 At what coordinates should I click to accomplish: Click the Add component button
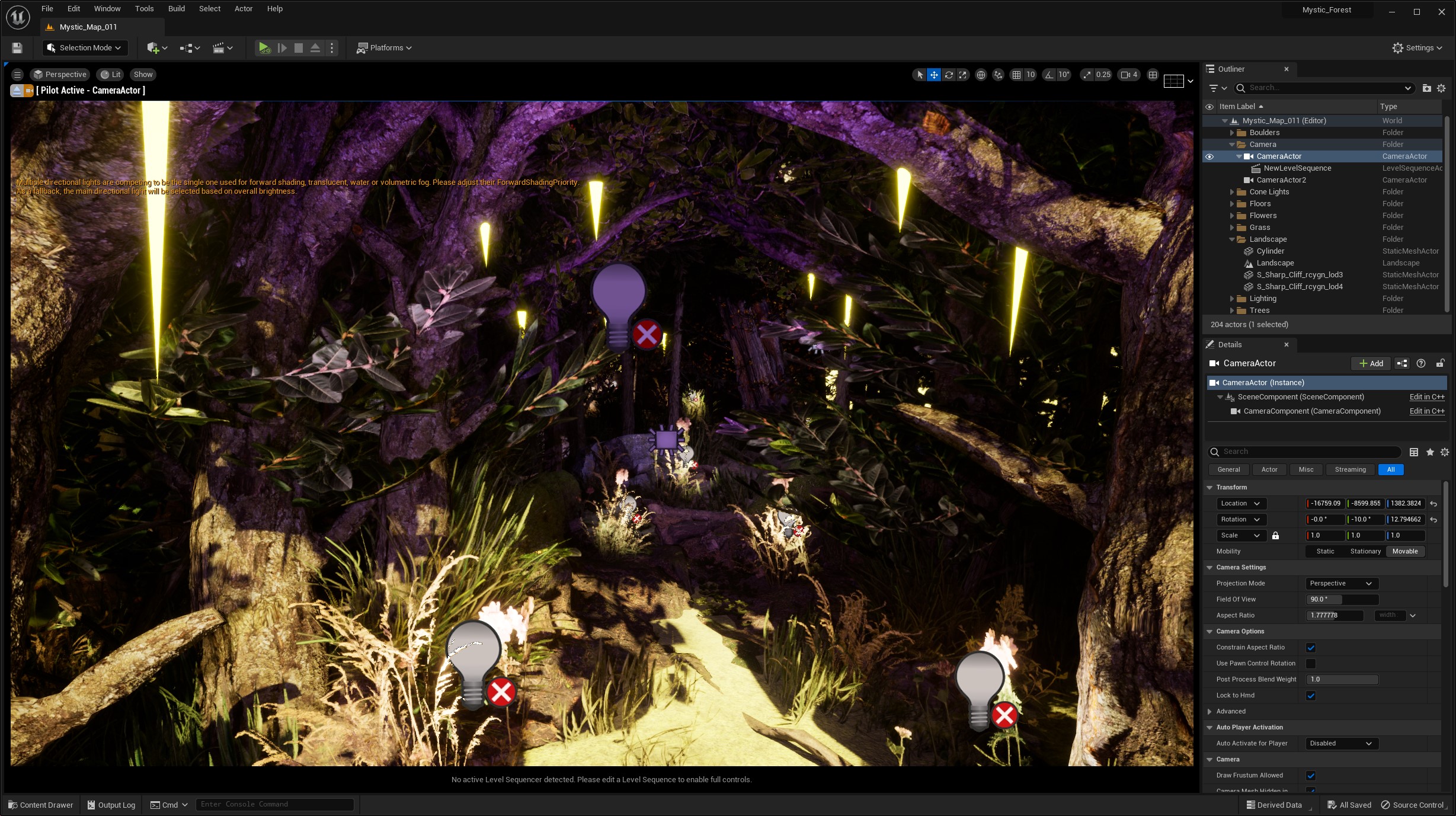click(x=1371, y=364)
